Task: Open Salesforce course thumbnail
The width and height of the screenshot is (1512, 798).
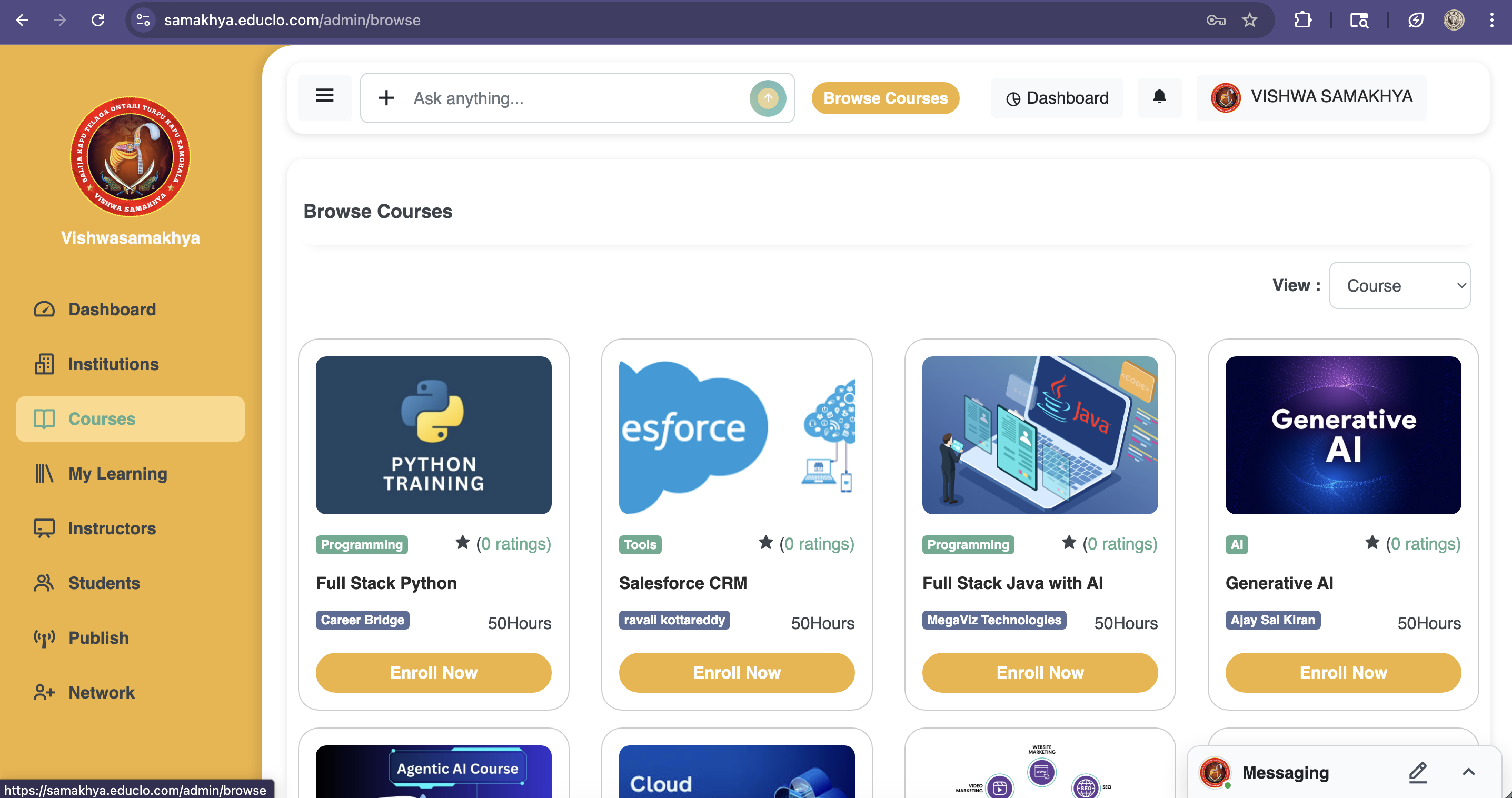Action: [x=737, y=435]
